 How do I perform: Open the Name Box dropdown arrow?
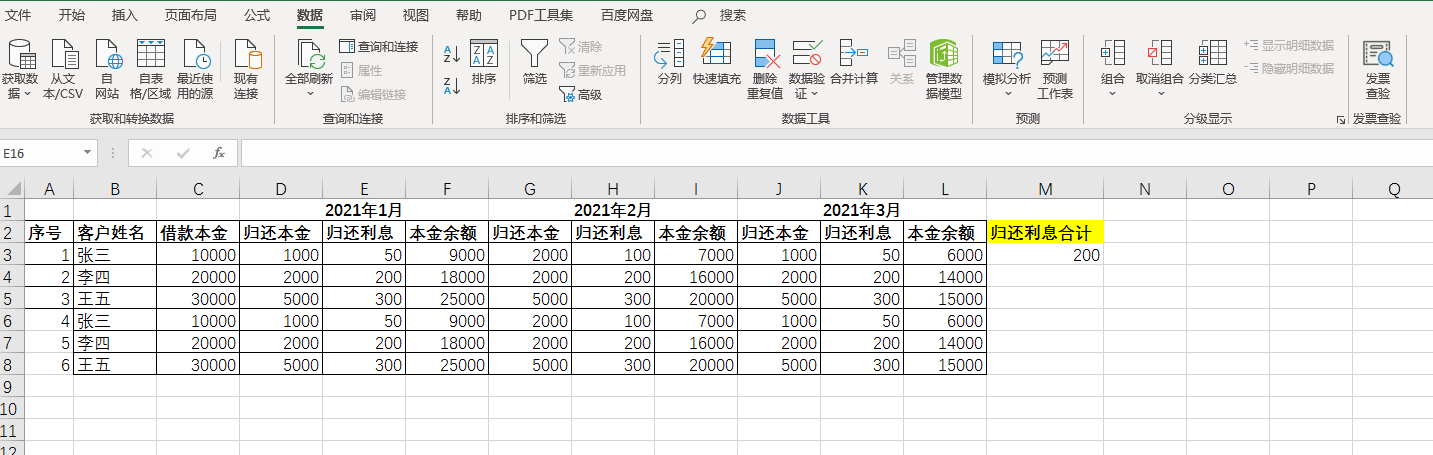point(88,154)
